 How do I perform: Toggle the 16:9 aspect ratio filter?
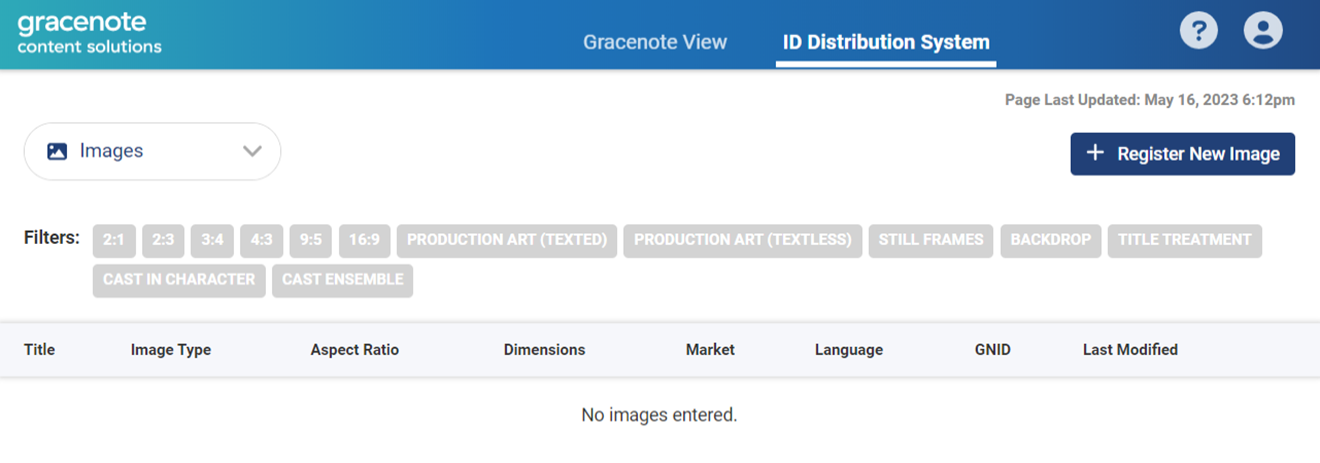coord(364,241)
